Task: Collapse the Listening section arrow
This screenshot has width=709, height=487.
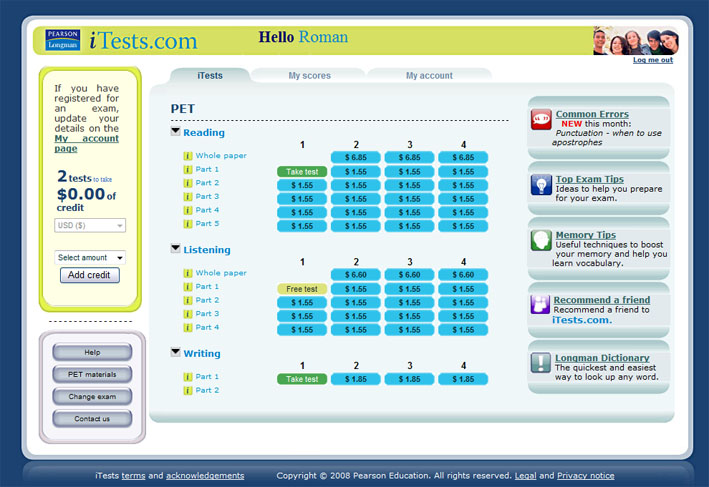Action: [x=176, y=249]
